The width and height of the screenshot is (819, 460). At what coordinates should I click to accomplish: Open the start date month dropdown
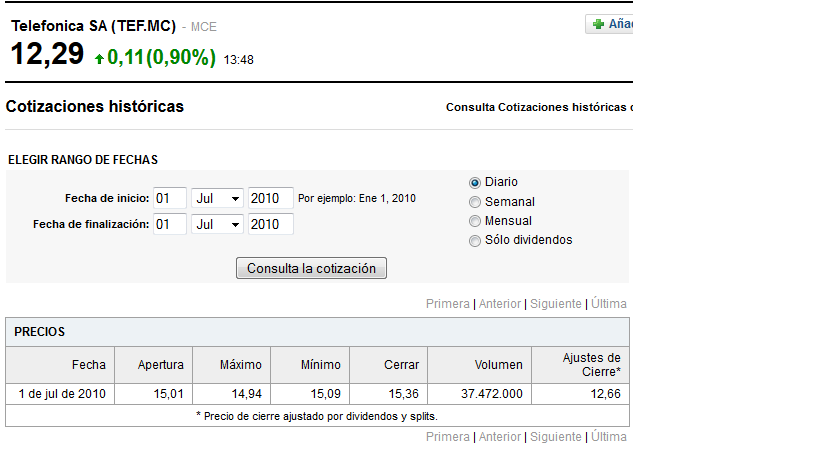click(217, 198)
